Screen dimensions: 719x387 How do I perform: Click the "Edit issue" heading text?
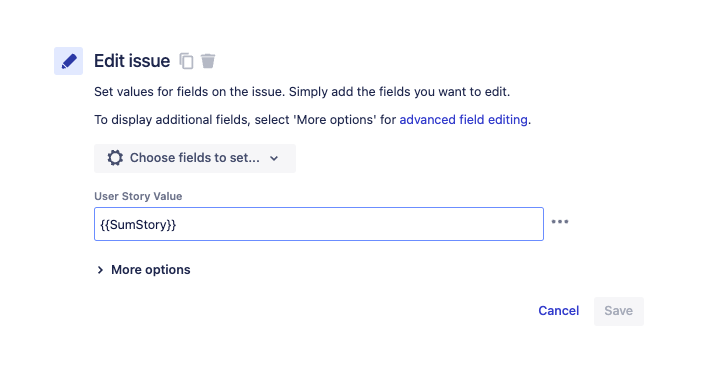coord(132,61)
